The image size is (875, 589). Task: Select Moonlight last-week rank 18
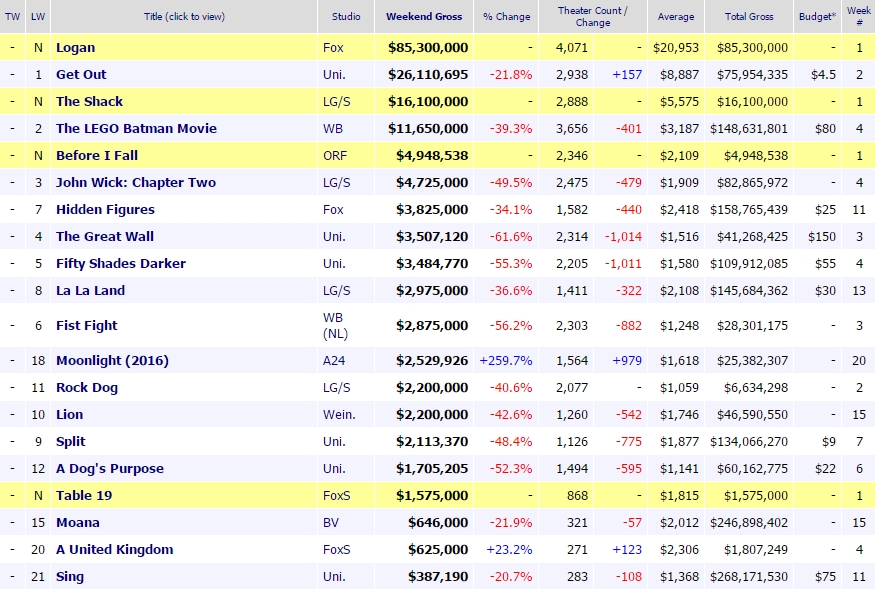click(38, 361)
